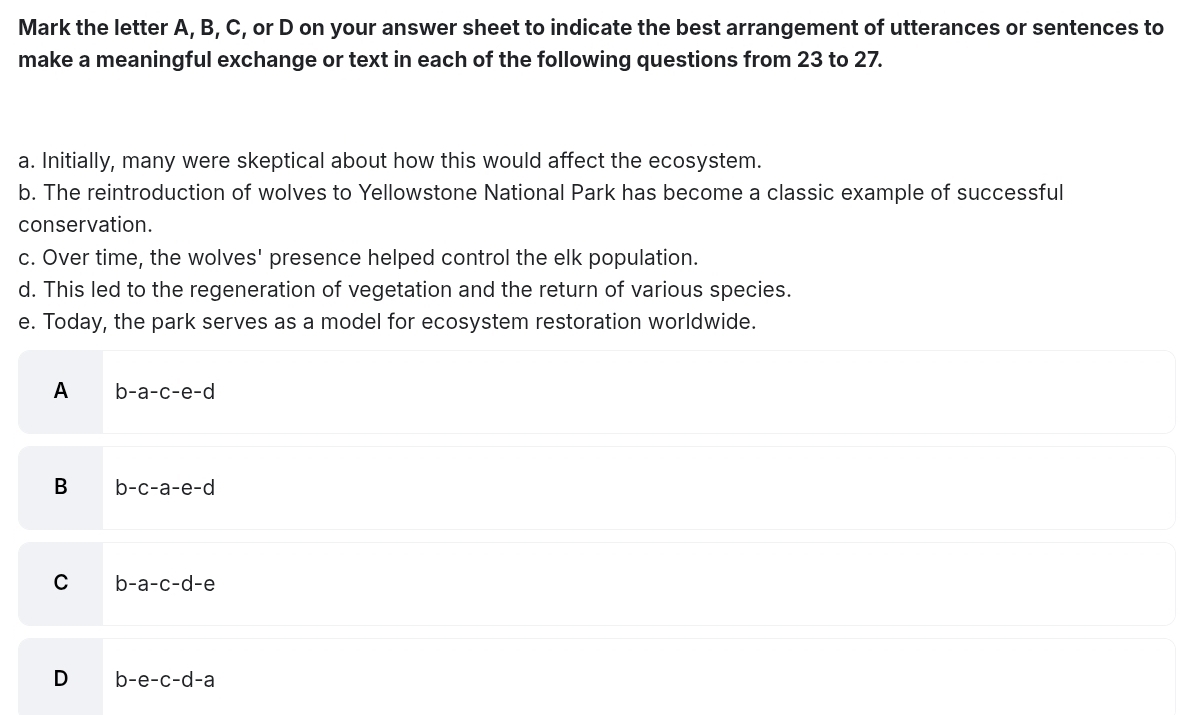The width and height of the screenshot is (1194, 715).
Task: Pick the answer option D badge
Action: pyautogui.click(x=61, y=679)
